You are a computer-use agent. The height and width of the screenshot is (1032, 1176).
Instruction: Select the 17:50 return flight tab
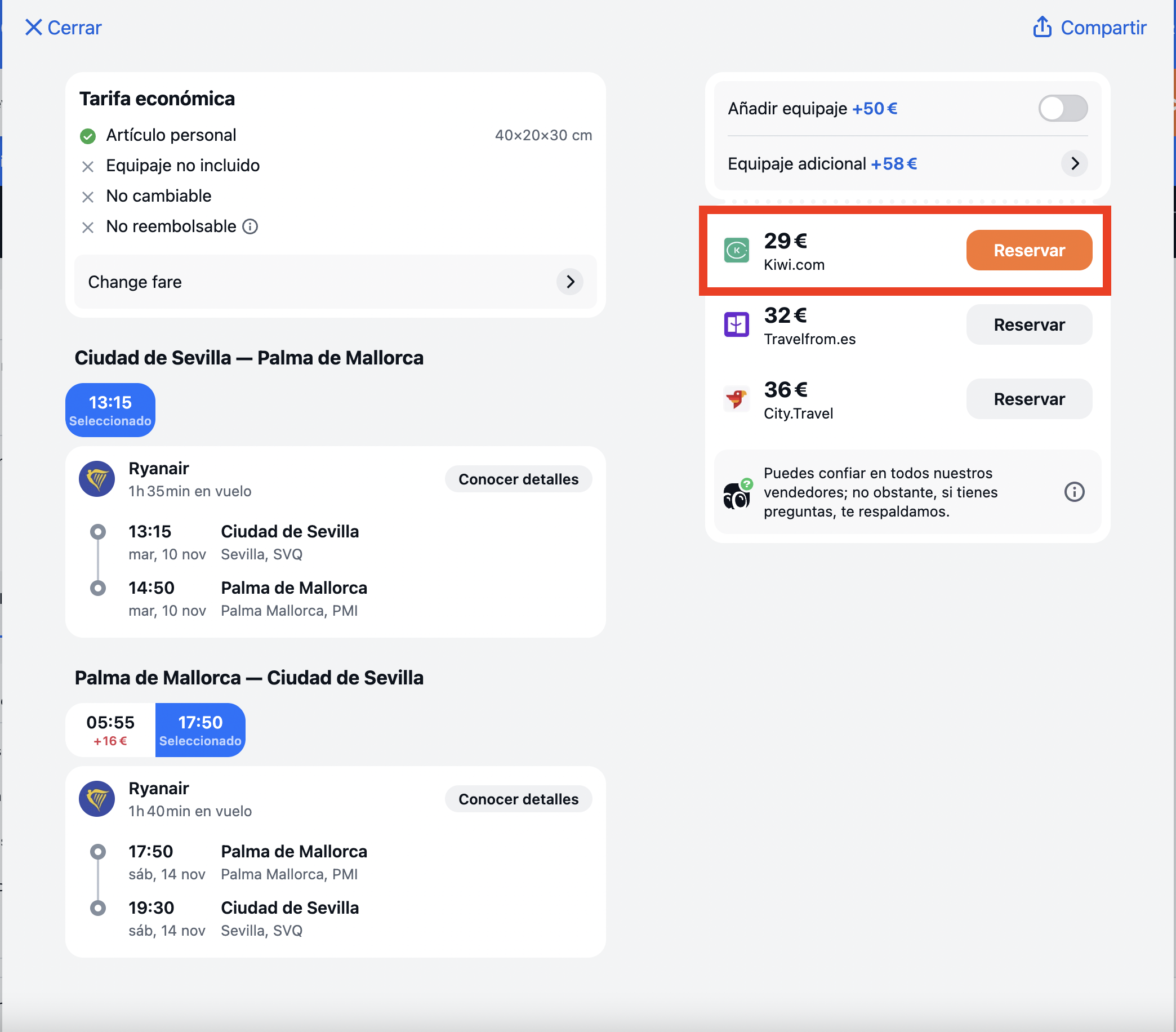coord(200,730)
